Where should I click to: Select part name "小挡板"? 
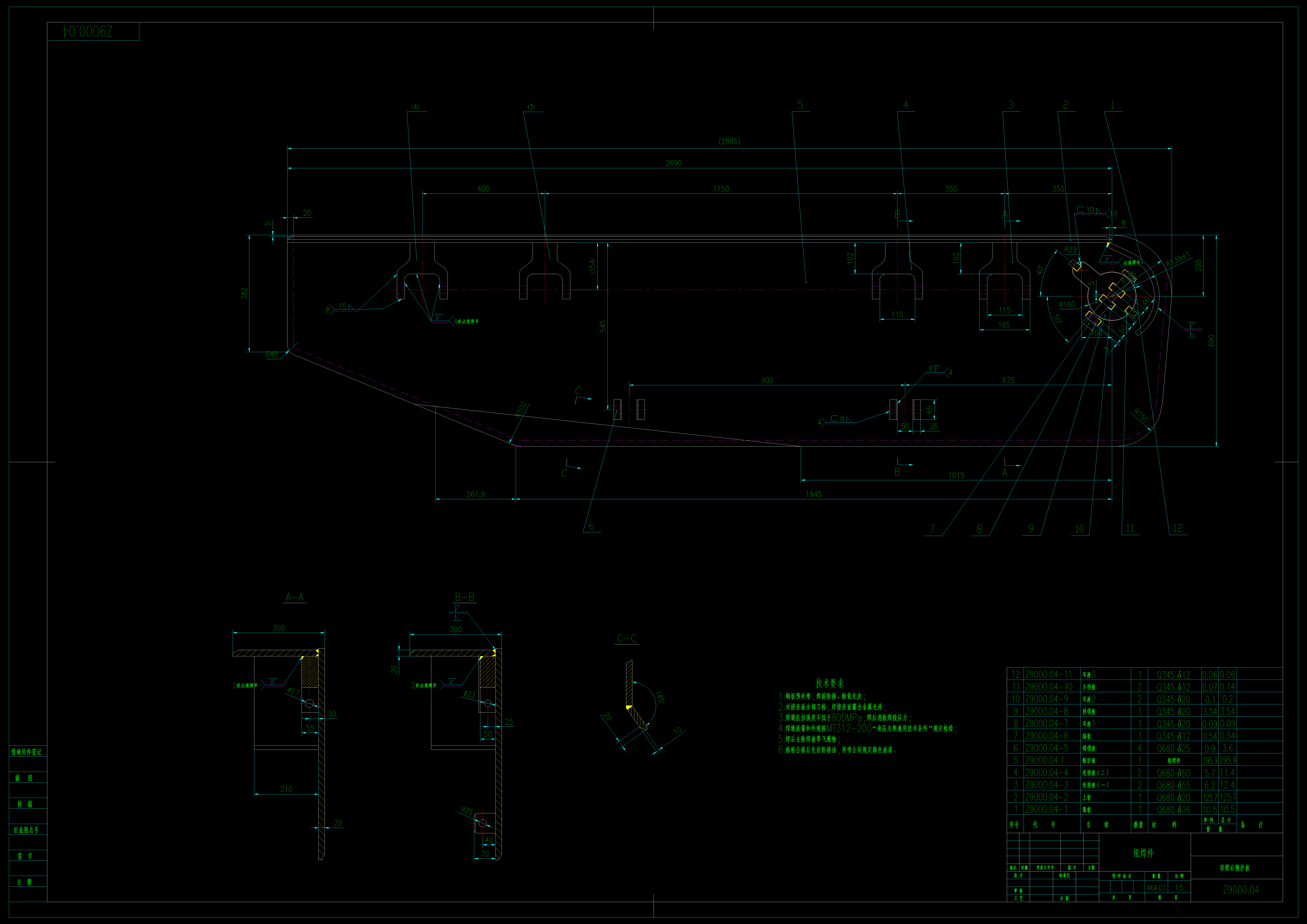tap(1089, 687)
